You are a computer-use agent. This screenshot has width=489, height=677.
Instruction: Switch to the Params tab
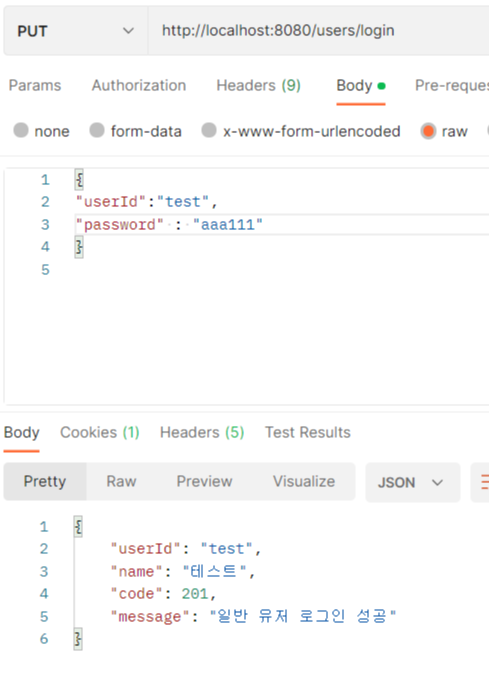(x=35, y=85)
